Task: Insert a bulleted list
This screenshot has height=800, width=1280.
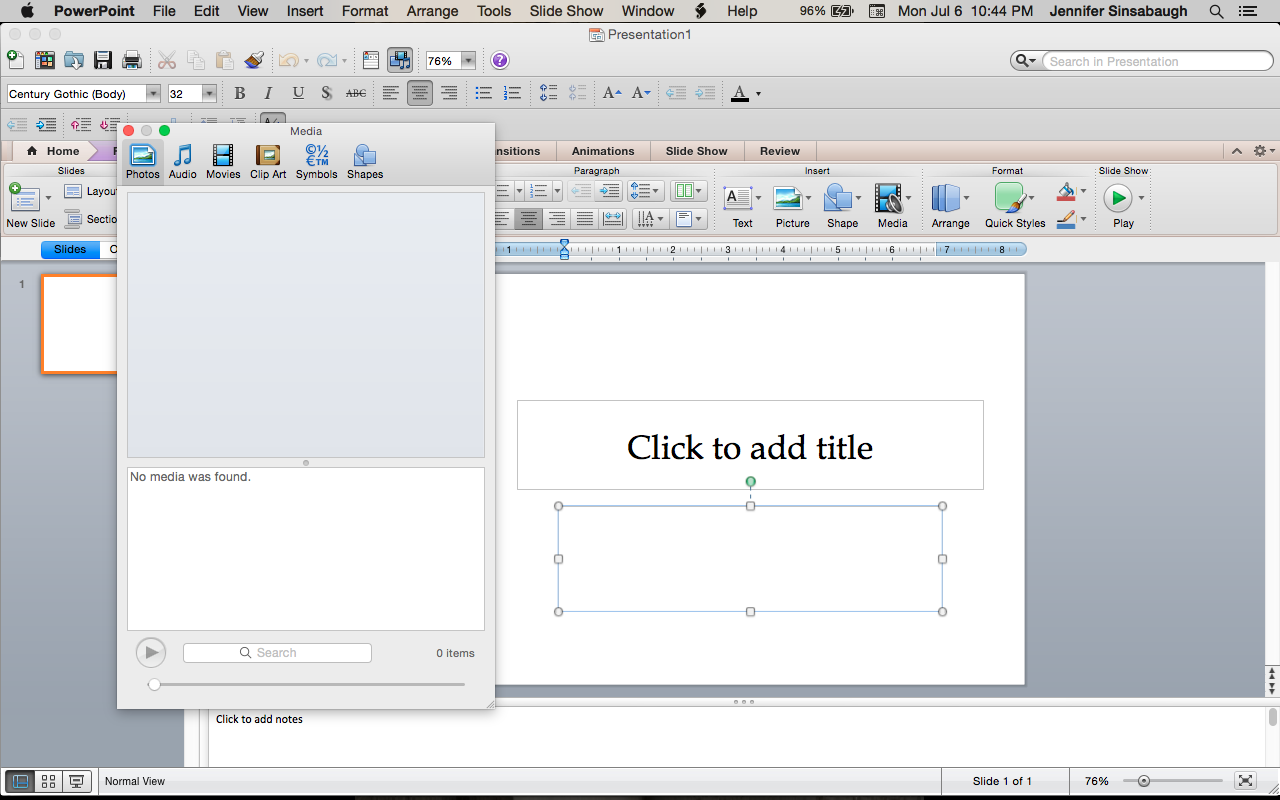Action: (x=484, y=93)
